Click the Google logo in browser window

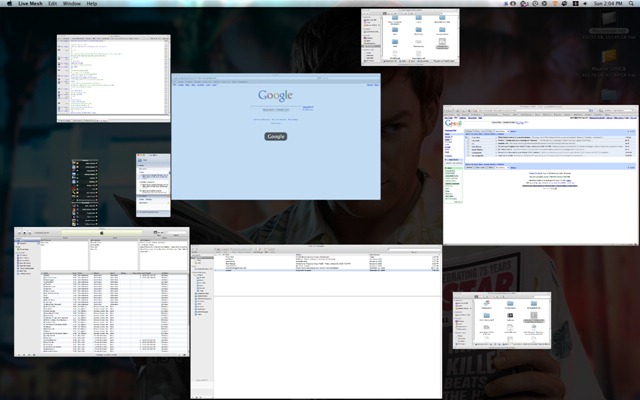click(276, 96)
